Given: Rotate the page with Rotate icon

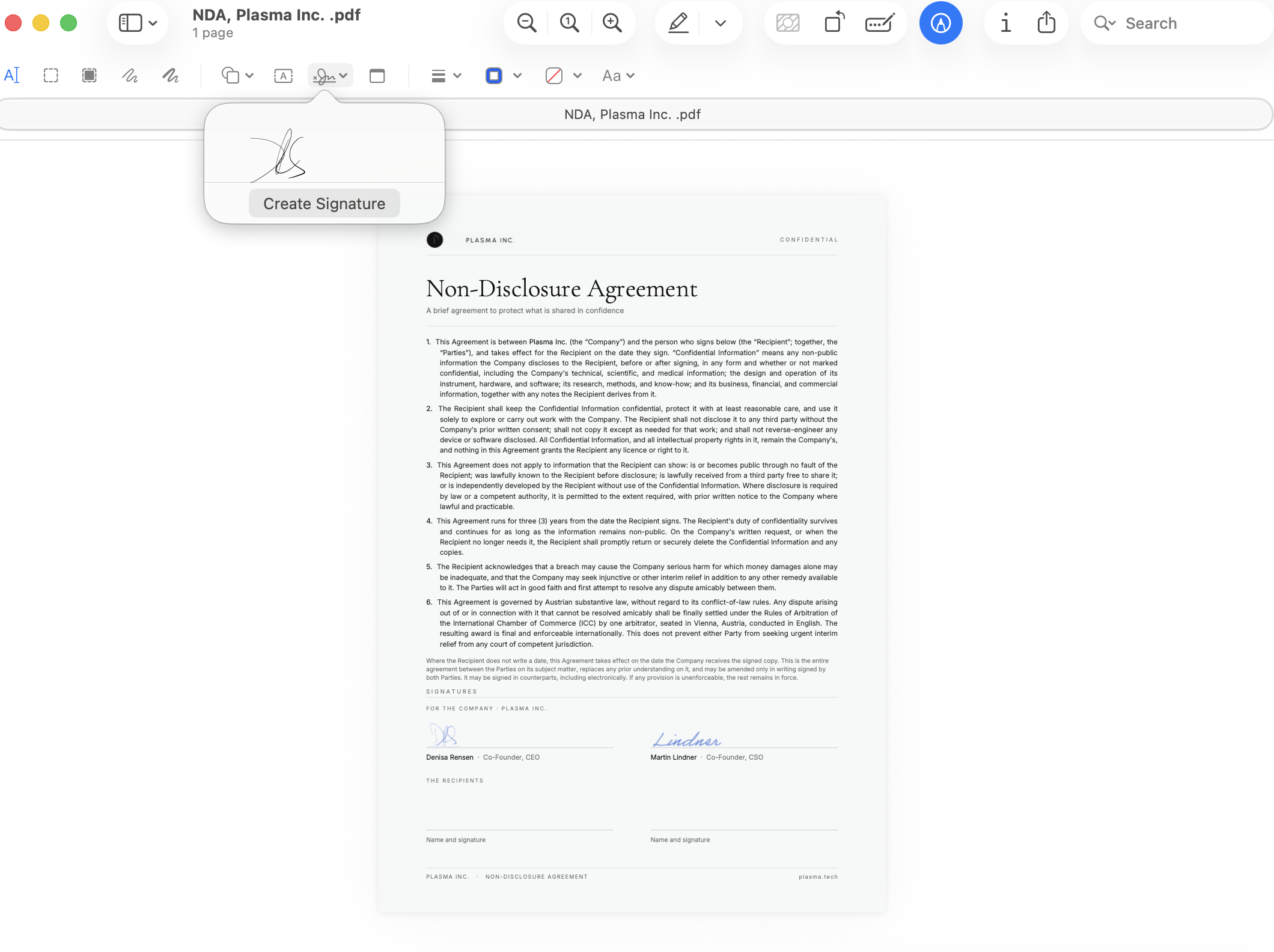Looking at the screenshot, I should pyautogui.click(x=834, y=23).
